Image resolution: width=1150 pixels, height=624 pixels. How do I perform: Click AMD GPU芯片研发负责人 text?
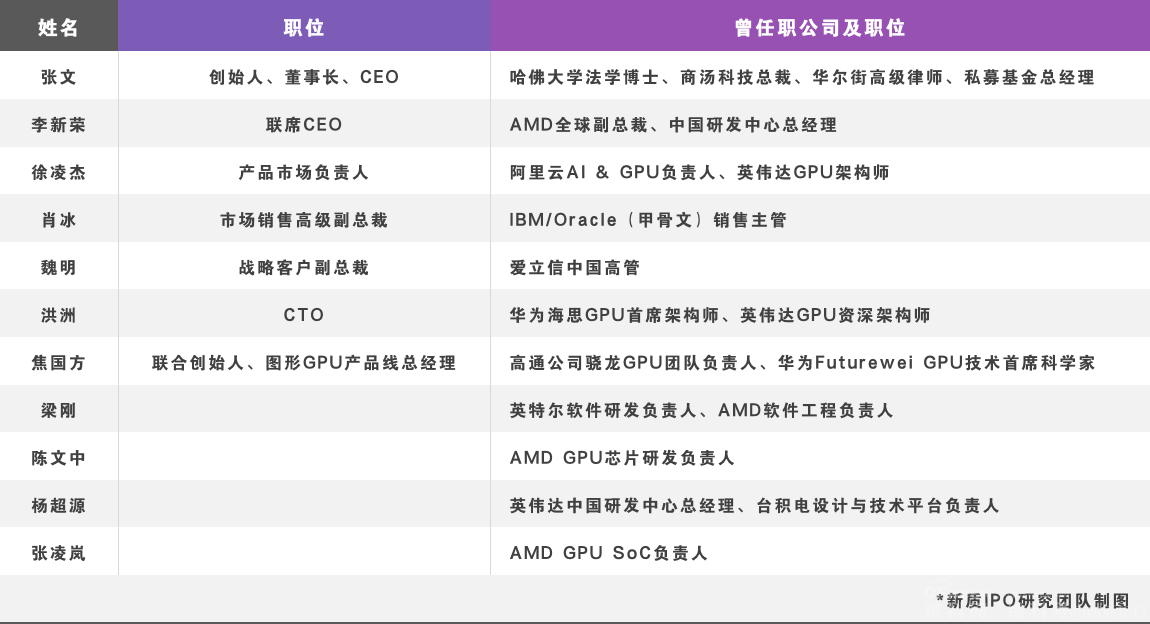tap(622, 458)
